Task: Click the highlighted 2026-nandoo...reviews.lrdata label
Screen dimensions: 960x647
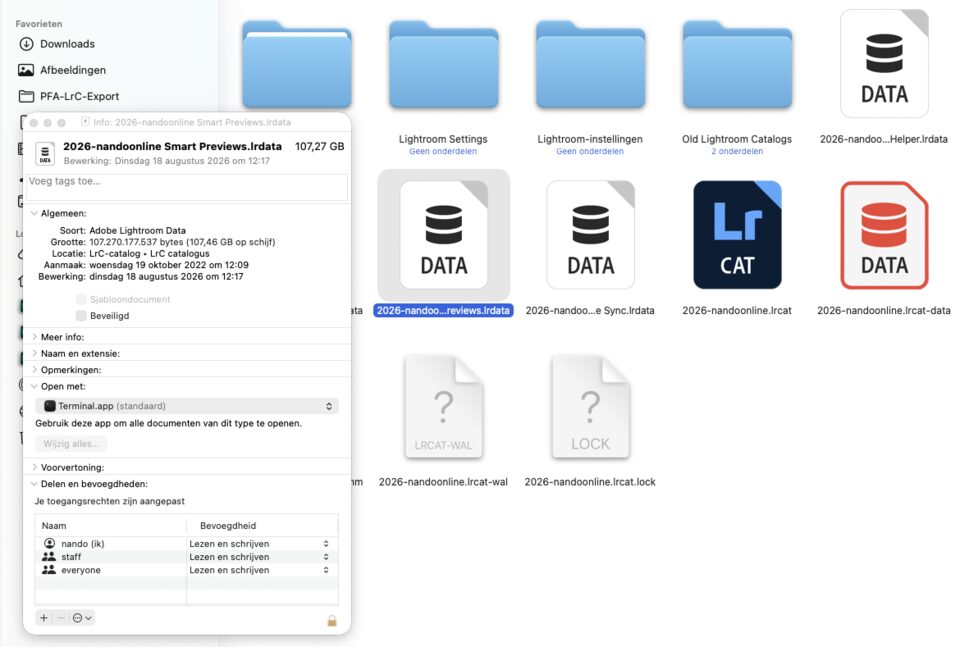Action: pos(443,310)
